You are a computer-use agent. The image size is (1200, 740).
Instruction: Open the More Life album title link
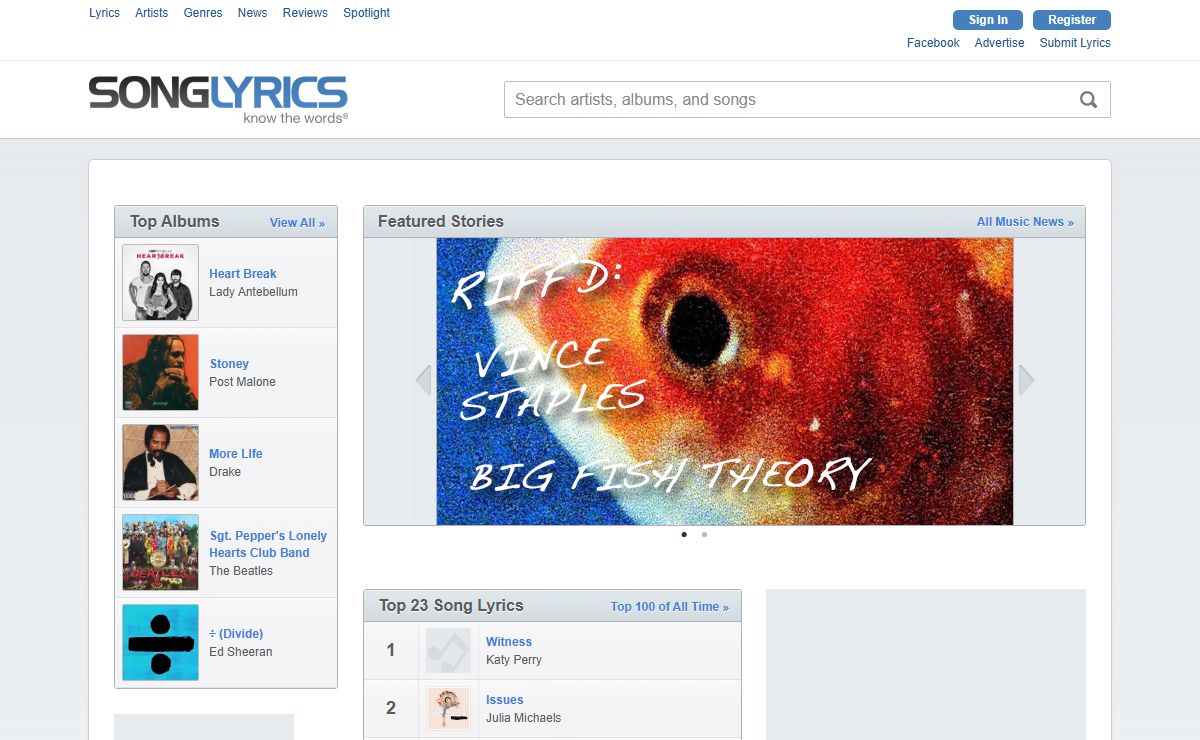[236, 454]
